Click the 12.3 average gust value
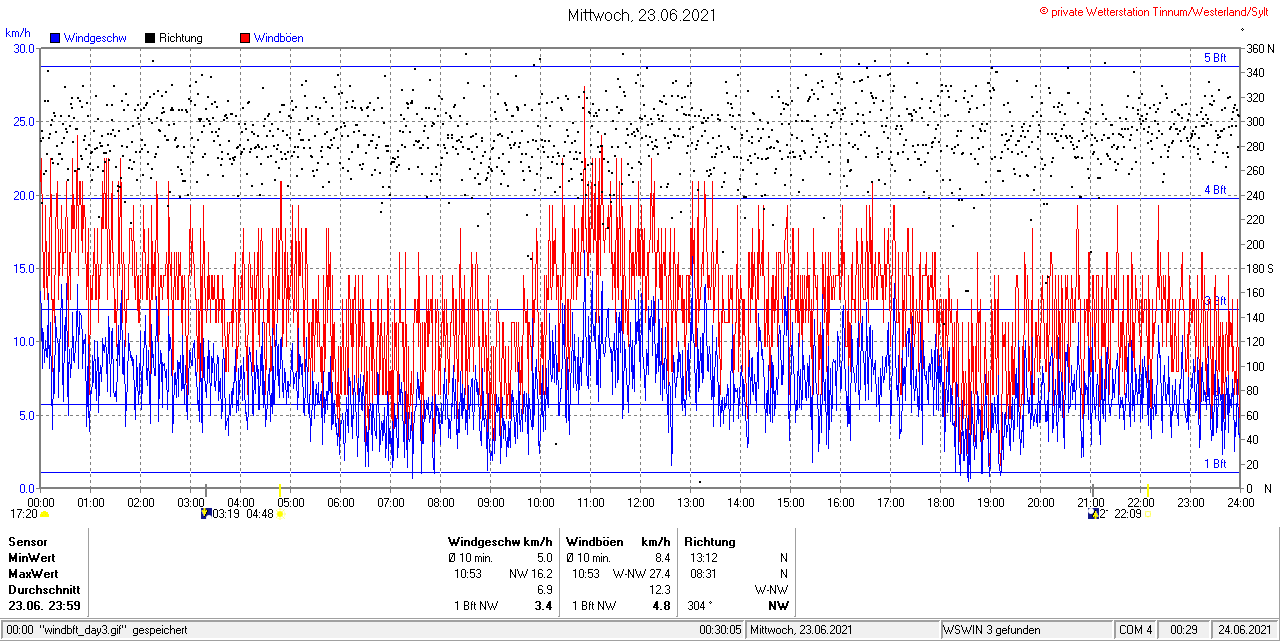 [x=659, y=589]
